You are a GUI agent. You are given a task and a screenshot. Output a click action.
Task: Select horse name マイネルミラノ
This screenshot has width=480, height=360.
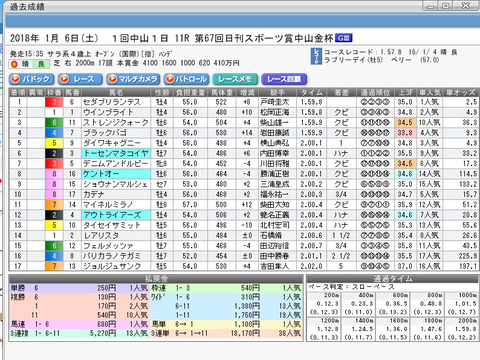(x=108, y=205)
